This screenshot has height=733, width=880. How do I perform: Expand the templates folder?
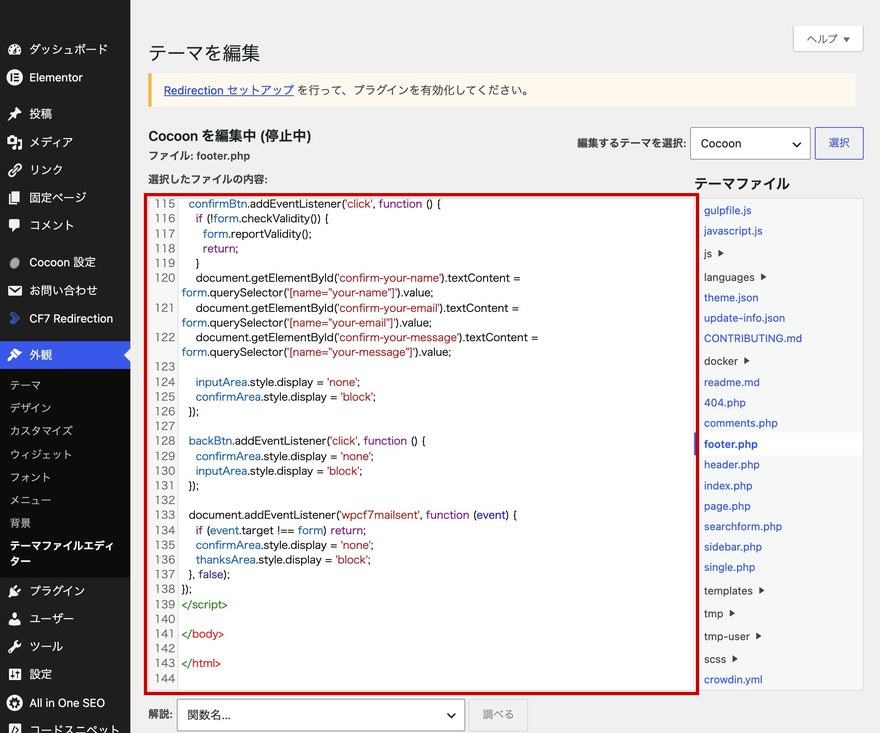(x=734, y=591)
